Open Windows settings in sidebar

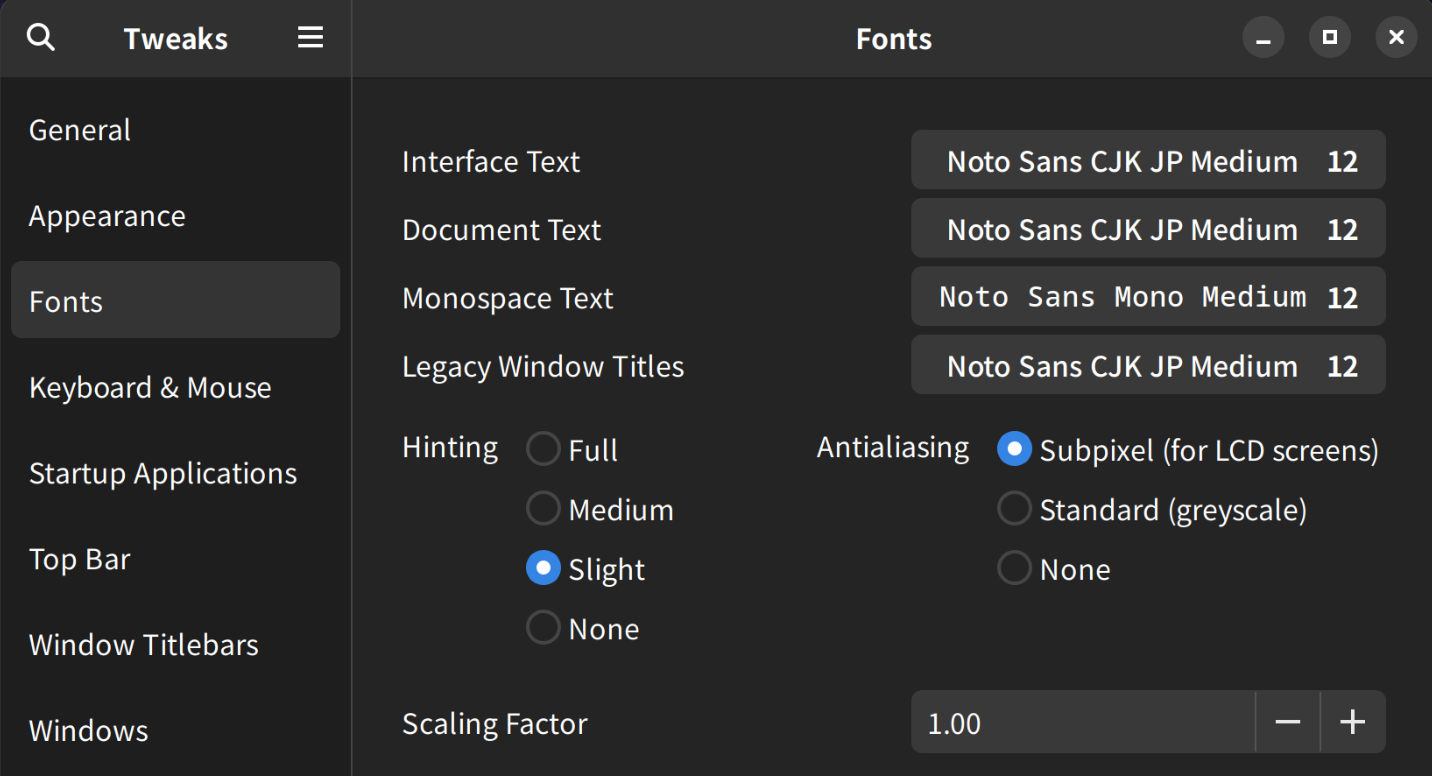click(x=175, y=731)
